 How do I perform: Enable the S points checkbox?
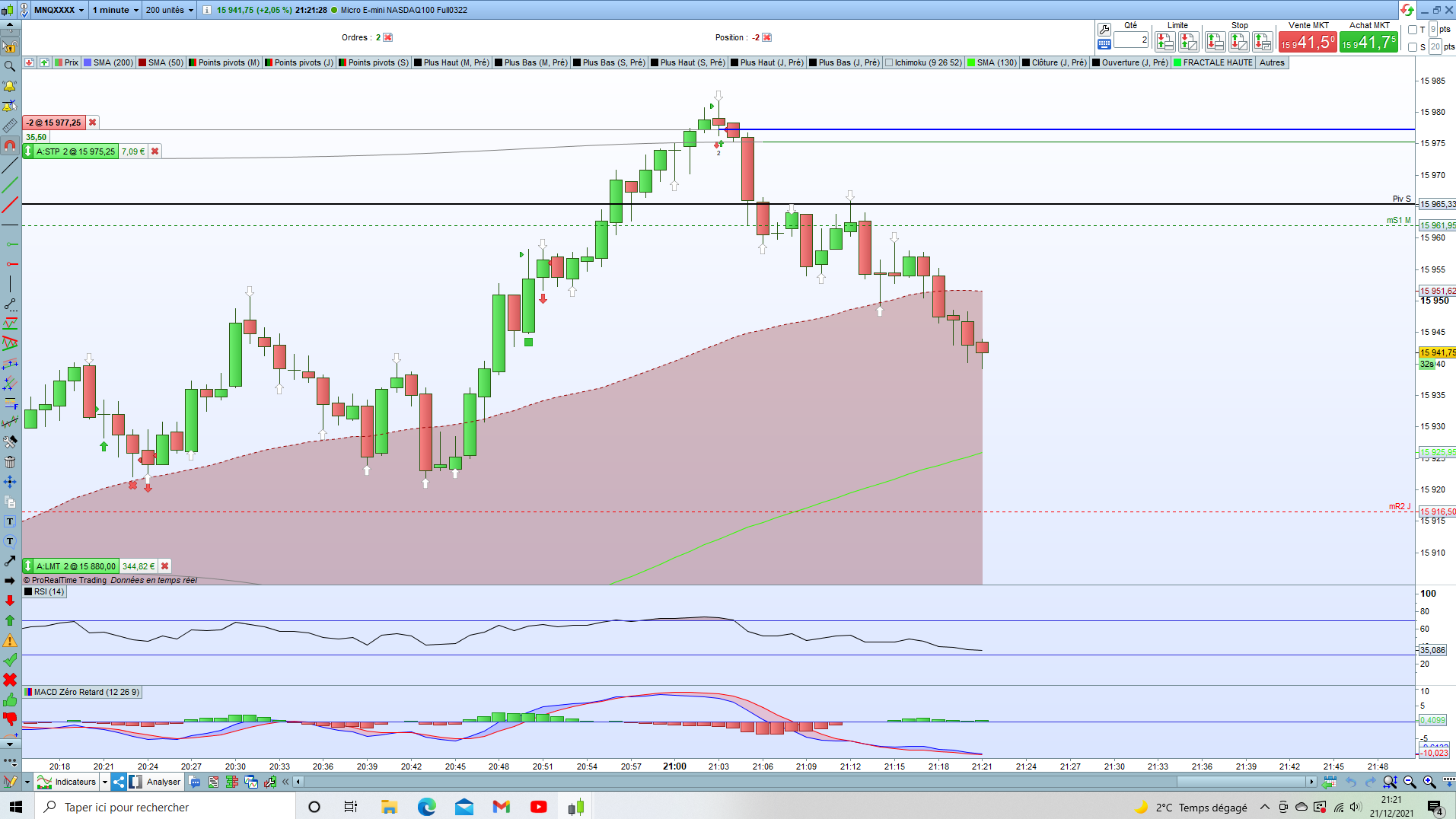pyautogui.click(x=1413, y=47)
